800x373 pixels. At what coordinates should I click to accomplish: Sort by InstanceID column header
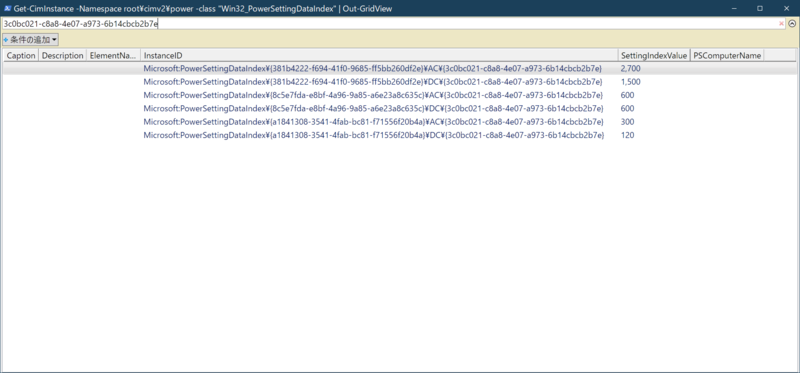pyautogui.click(x=379, y=56)
